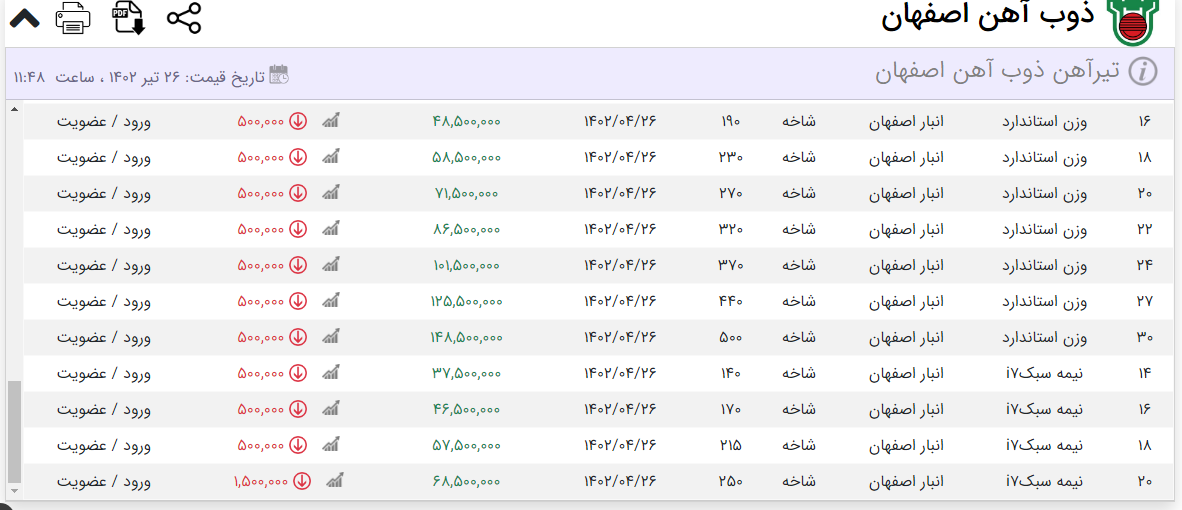1182x510 pixels.
Task: Download the price list as PDF
Action: (128, 18)
